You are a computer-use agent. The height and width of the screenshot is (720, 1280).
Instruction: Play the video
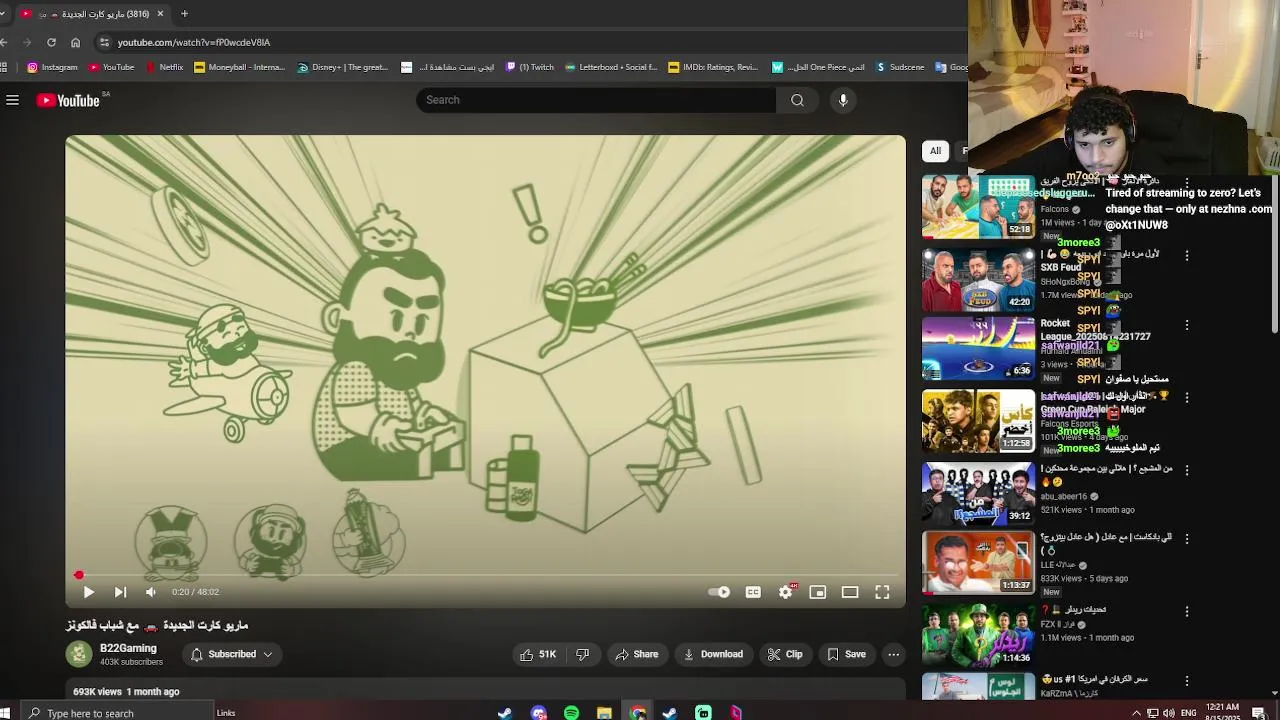[x=88, y=592]
